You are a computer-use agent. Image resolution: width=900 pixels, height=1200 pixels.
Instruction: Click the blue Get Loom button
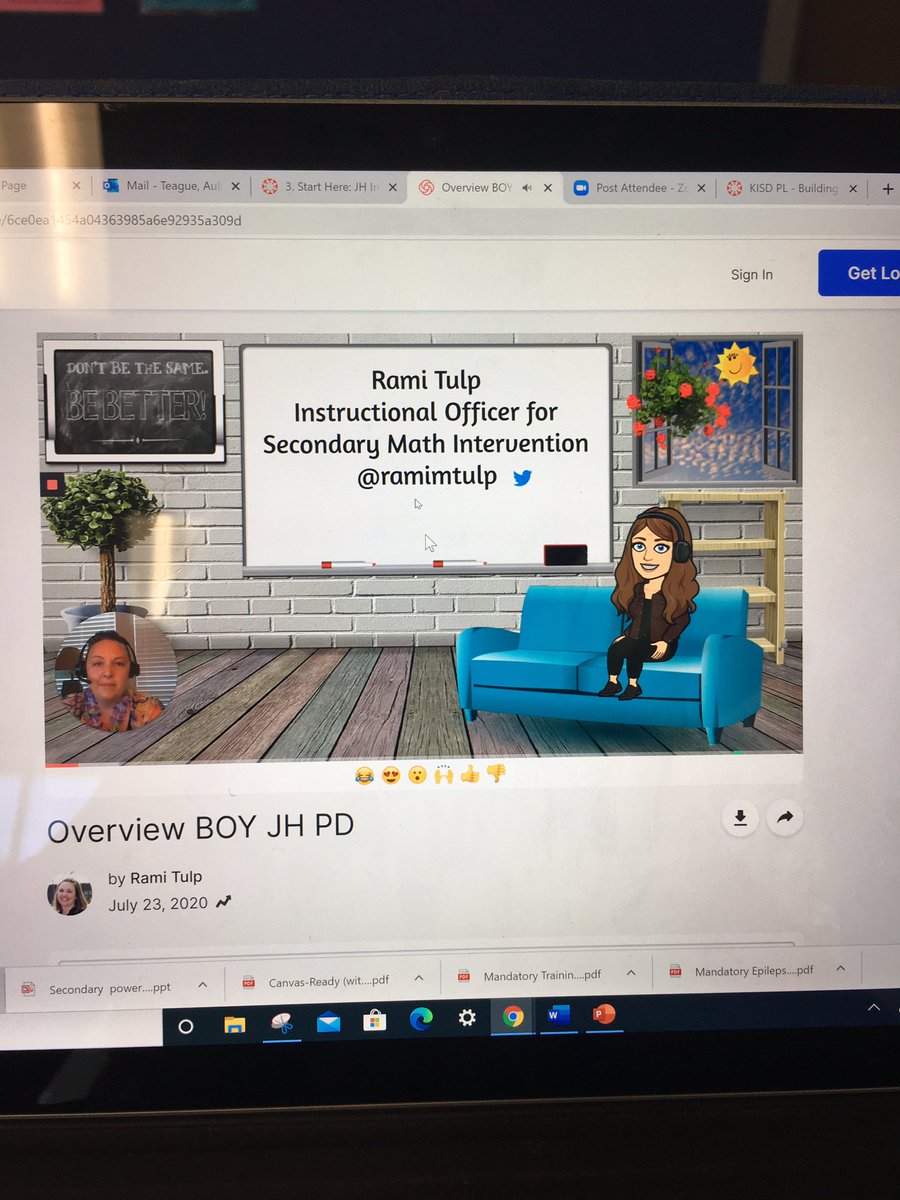click(x=860, y=273)
